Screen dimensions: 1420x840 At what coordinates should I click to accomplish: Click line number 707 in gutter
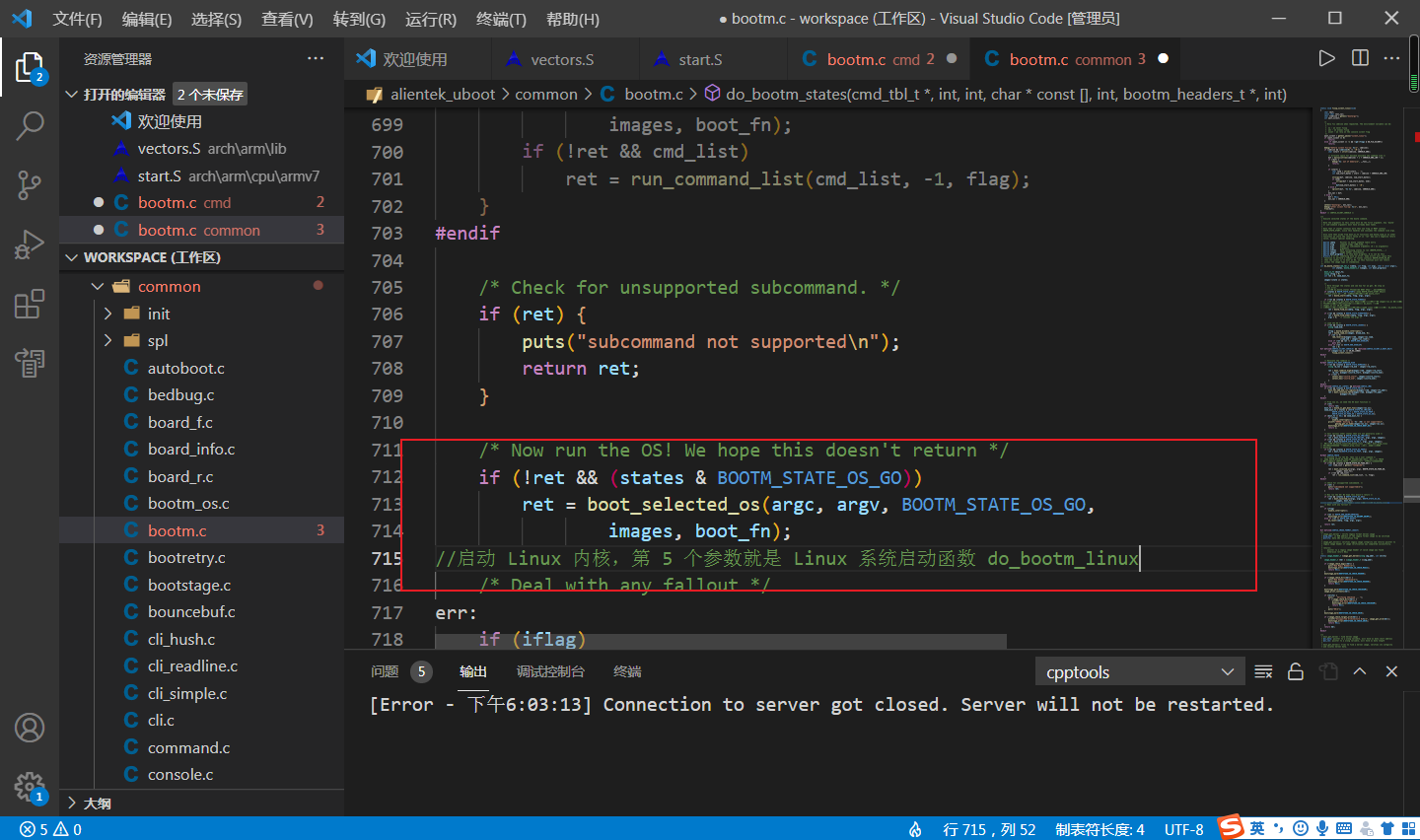coord(387,341)
